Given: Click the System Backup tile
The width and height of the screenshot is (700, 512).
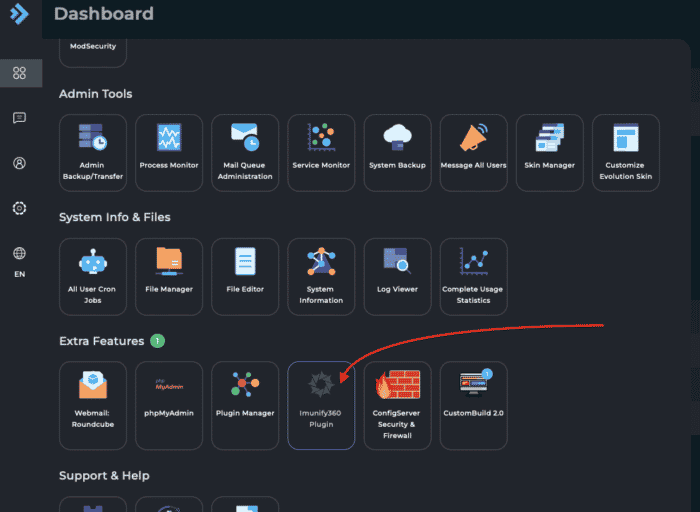Looking at the screenshot, I should click(x=397, y=152).
